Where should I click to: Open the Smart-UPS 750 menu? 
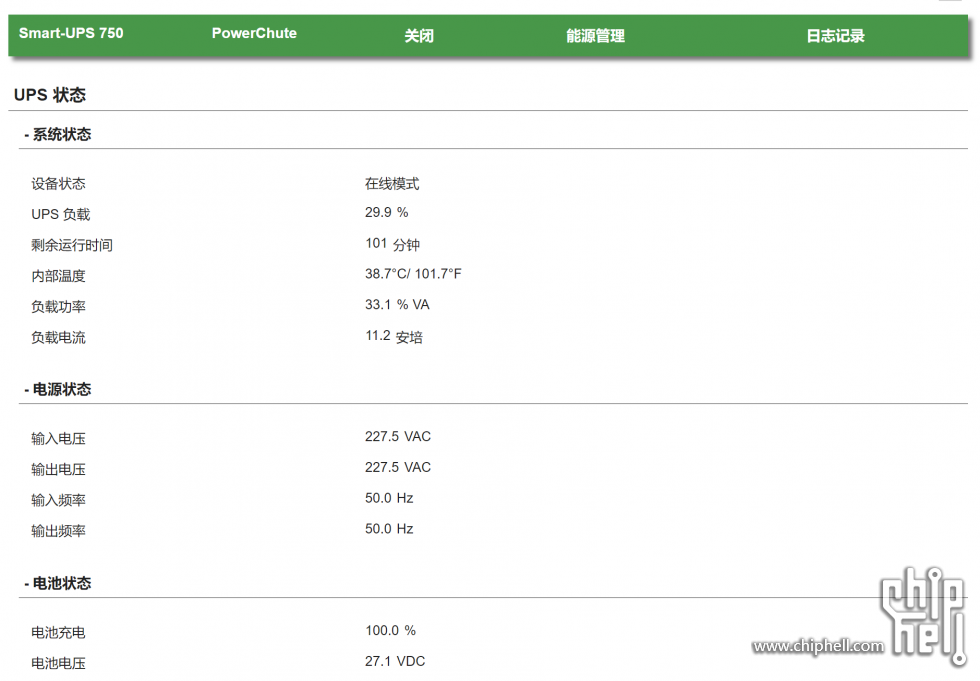point(71,33)
